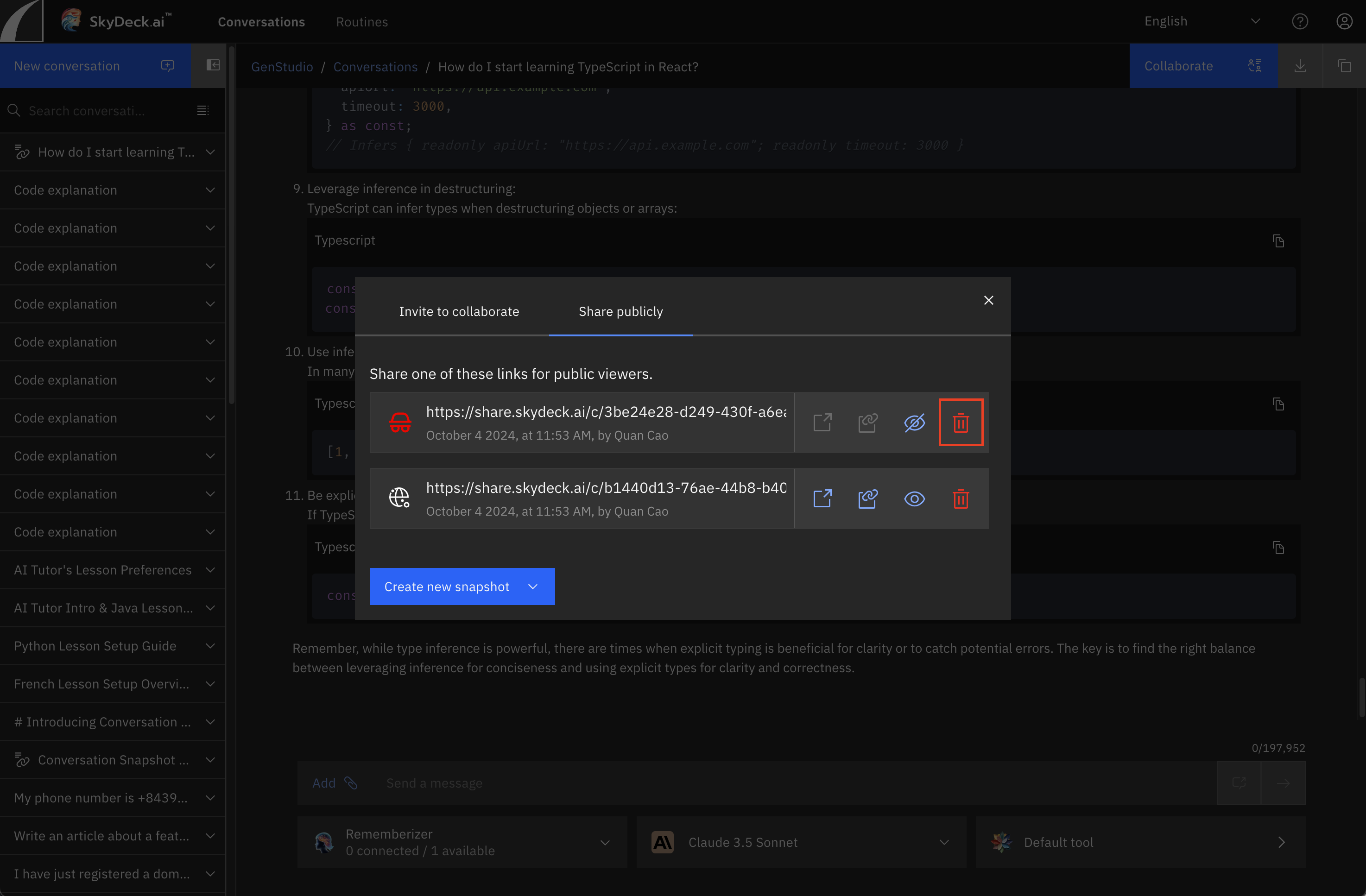Viewport: 1366px width, 896px height.
Task: Toggle conversation list filter icon
Action: (202, 110)
